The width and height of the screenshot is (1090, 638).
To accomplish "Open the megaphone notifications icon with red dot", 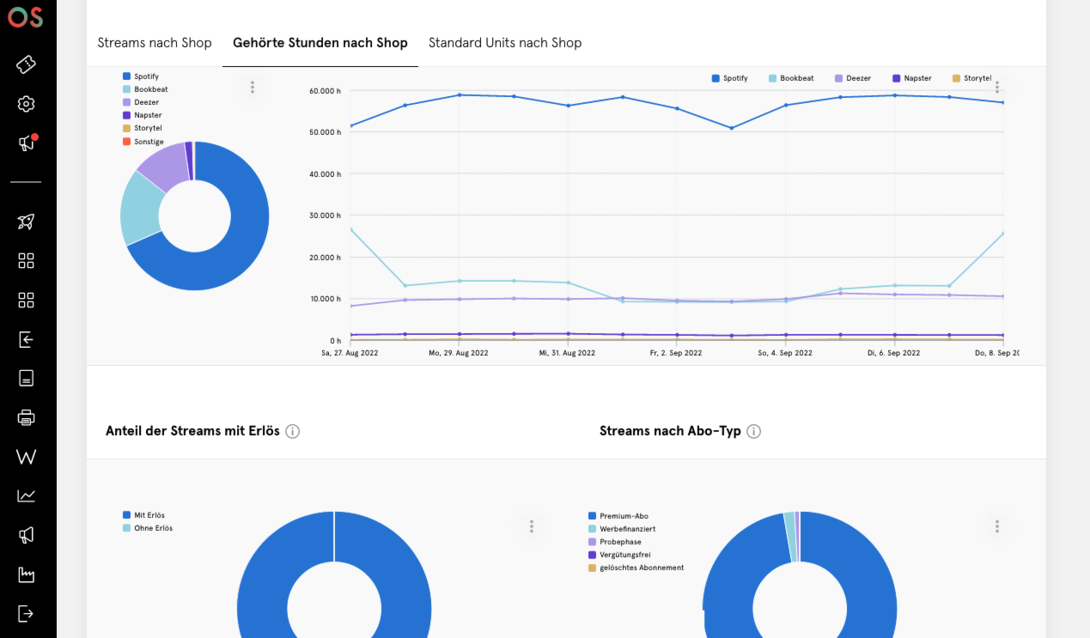I will [26, 142].
